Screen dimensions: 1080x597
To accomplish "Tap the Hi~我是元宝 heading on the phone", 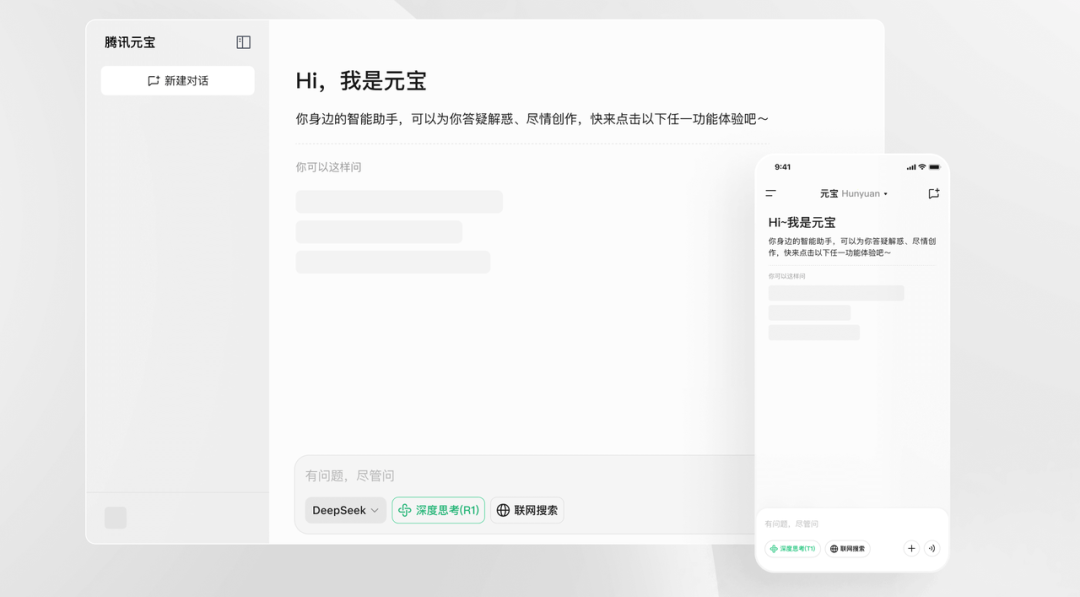I will [802, 222].
